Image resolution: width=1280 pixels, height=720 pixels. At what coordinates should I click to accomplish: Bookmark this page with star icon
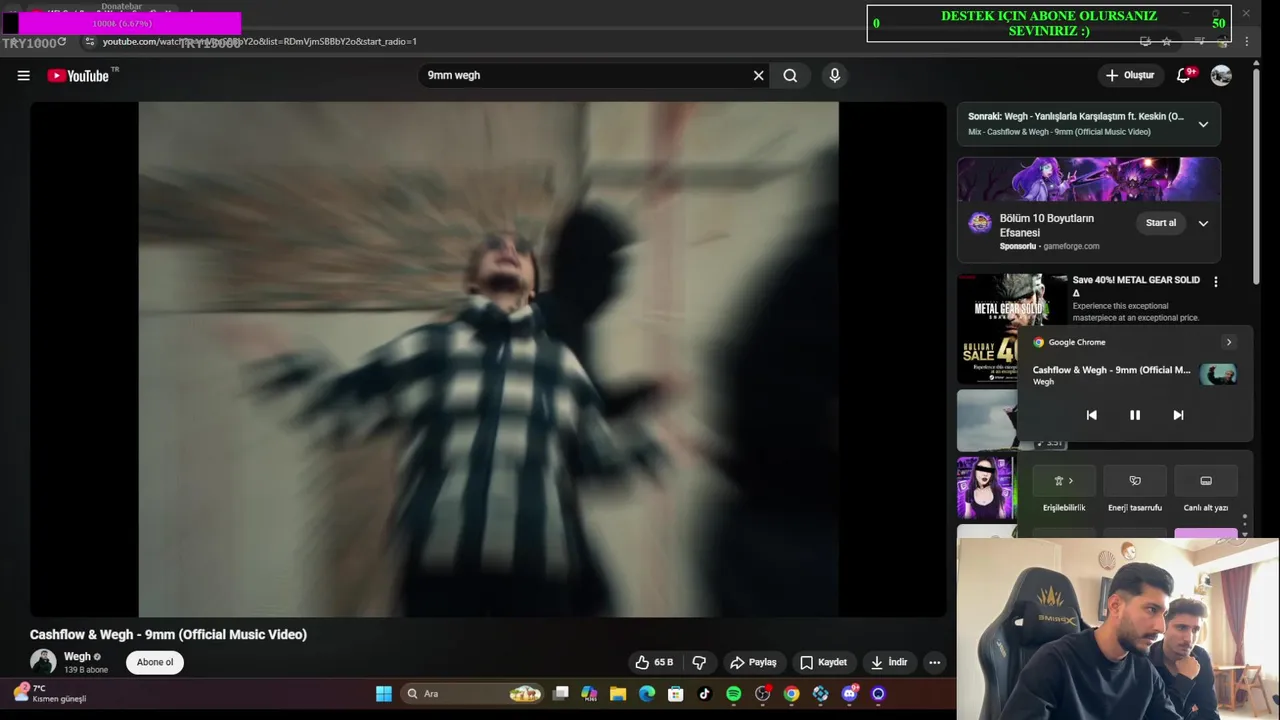(1166, 41)
